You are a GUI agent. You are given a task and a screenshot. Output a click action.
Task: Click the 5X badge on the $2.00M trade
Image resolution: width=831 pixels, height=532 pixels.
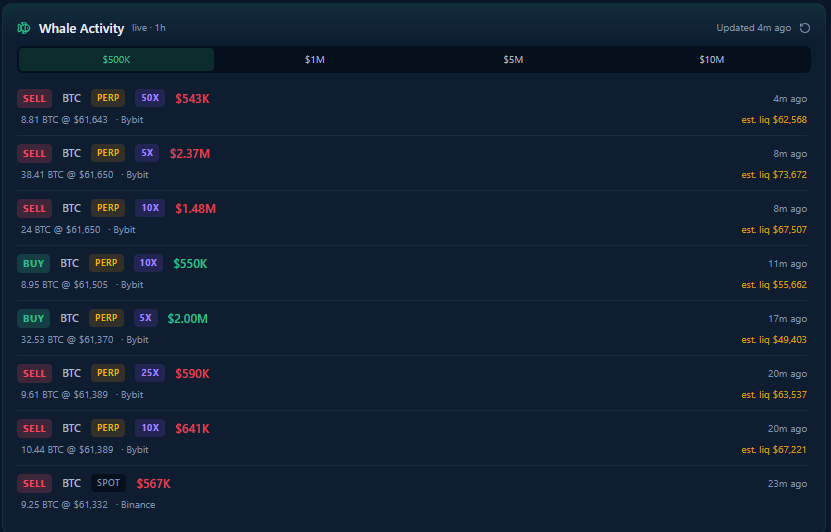click(x=145, y=318)
